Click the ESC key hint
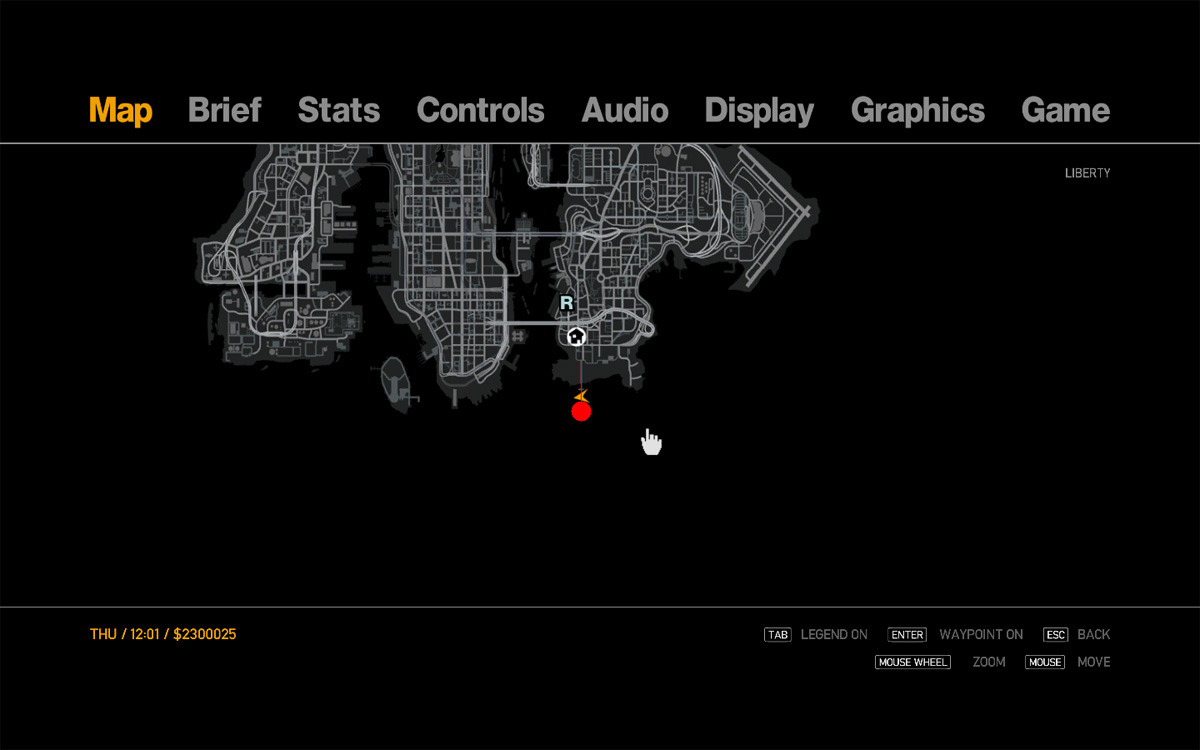Viewport: 1200px width, 750px height. 1055,635
